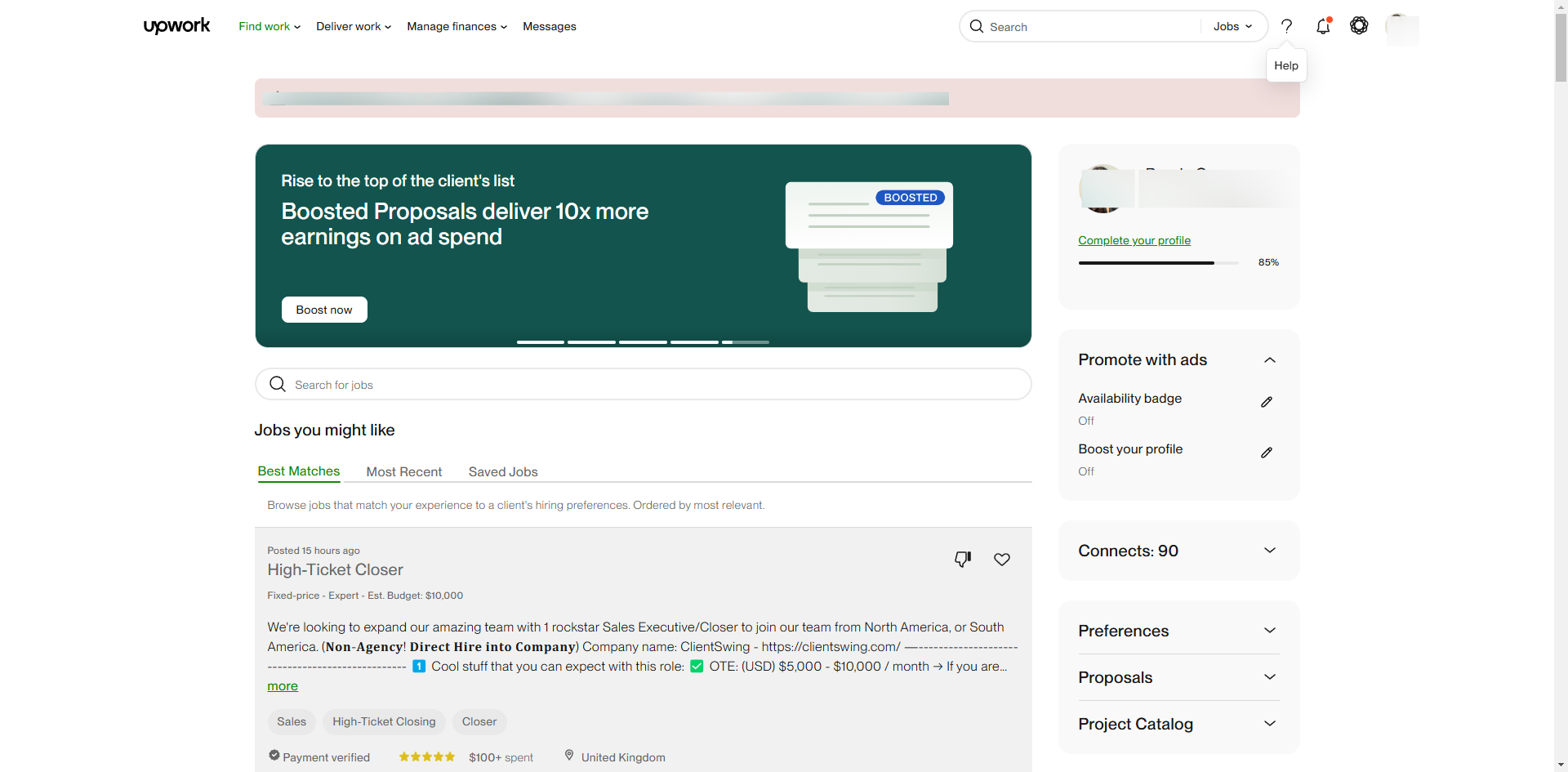This screenshot has height=772, width=1568.
Task: Select the last banner carousel indicator
Action: 746,342
